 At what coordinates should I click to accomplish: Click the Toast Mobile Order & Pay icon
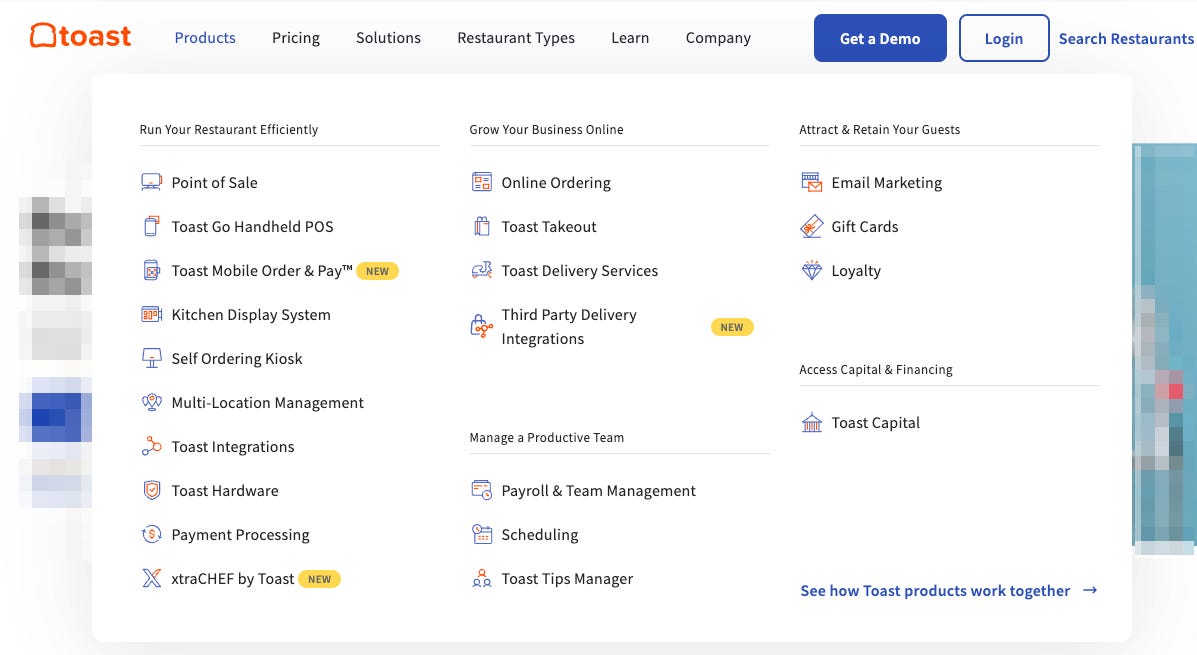pos(151,270)
